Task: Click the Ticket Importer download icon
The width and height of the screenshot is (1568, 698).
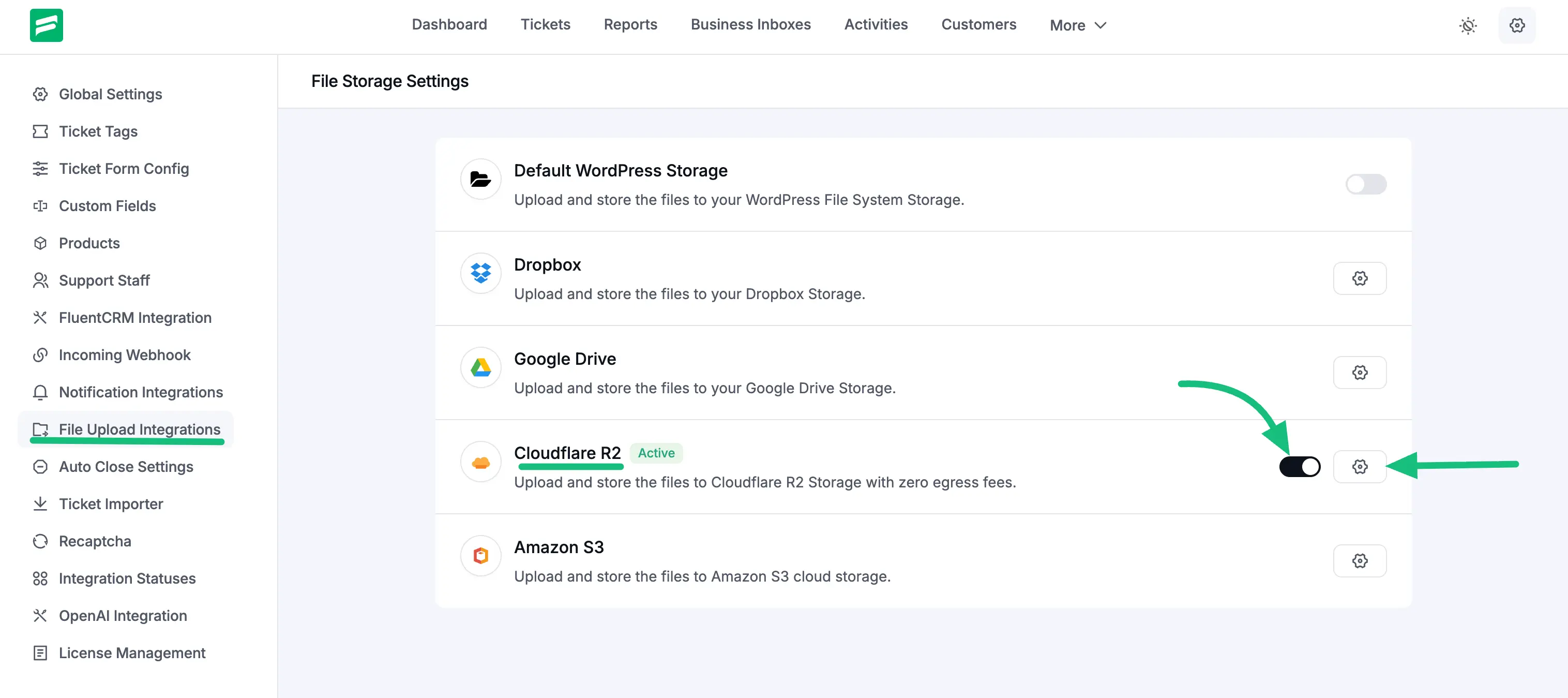Action: pos(40,503)
